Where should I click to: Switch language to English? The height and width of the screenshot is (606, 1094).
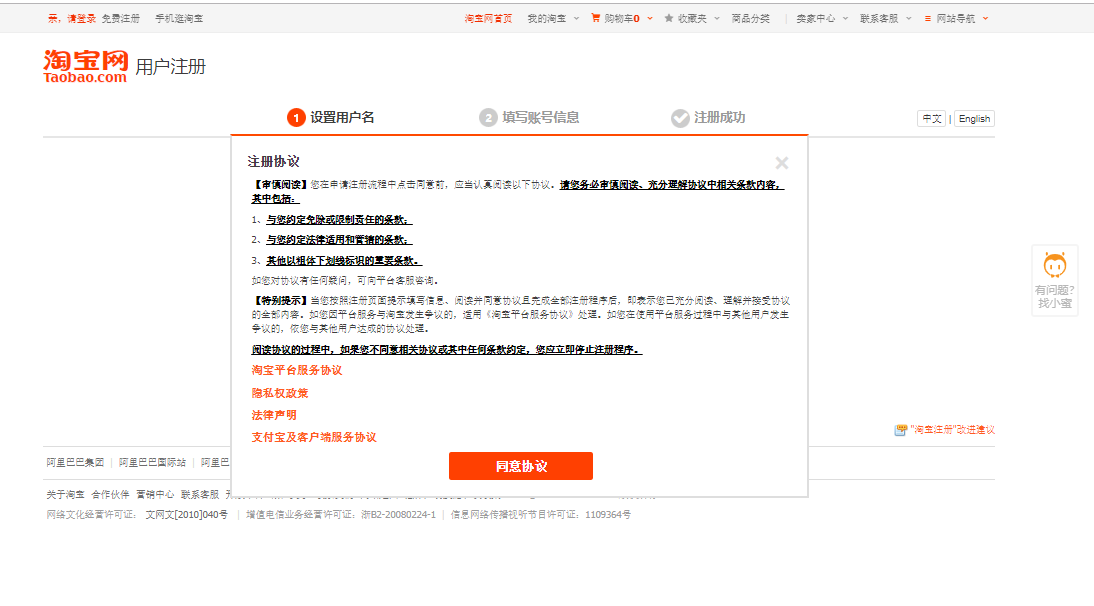click(974, 119)
